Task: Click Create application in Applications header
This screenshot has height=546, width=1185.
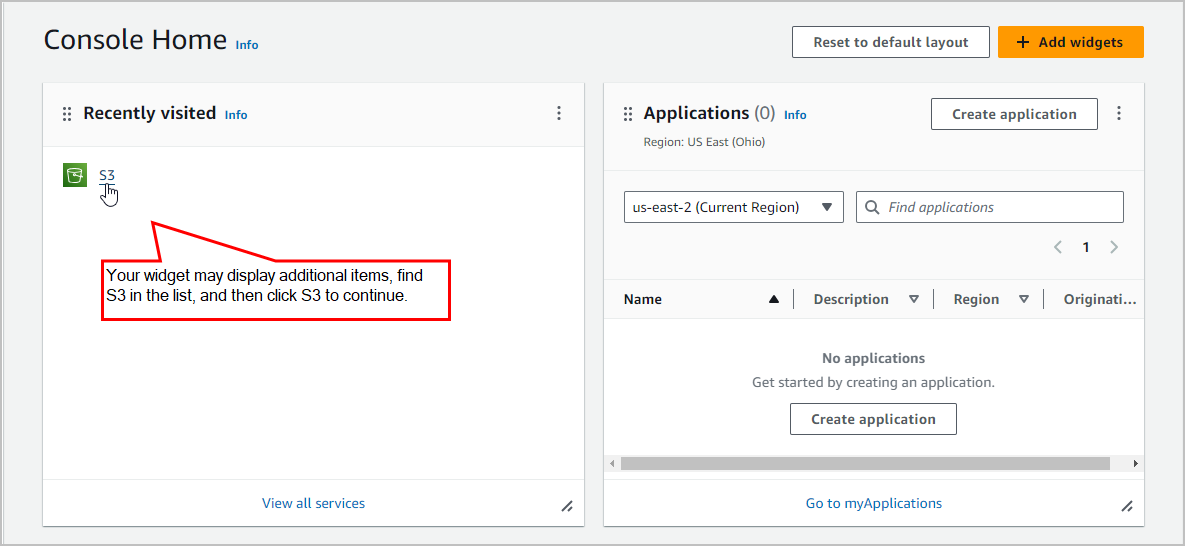Action: coord(1014,114)
